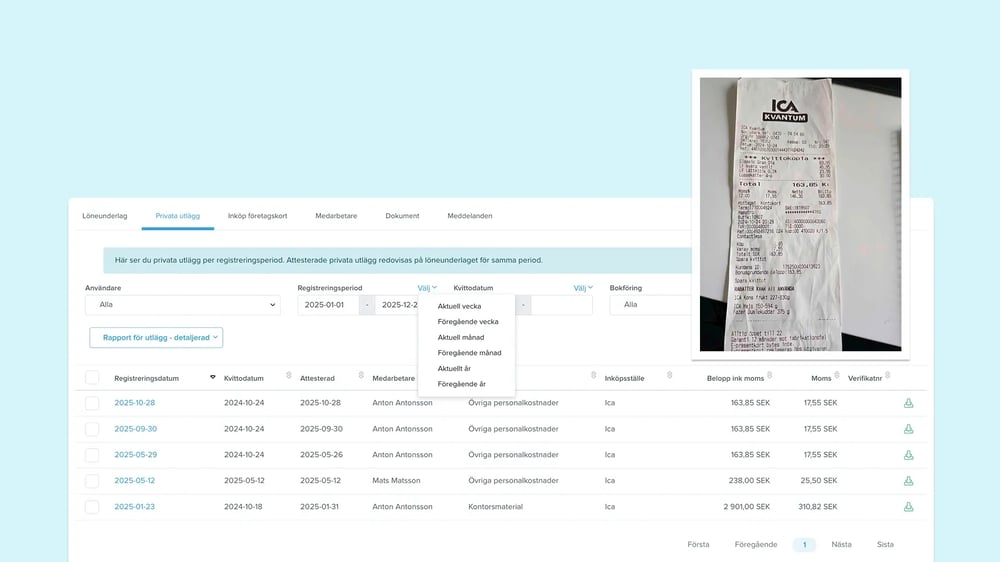Open Välj menu for Kvittodatum
1000x562 pixels.
click(583, 288)
